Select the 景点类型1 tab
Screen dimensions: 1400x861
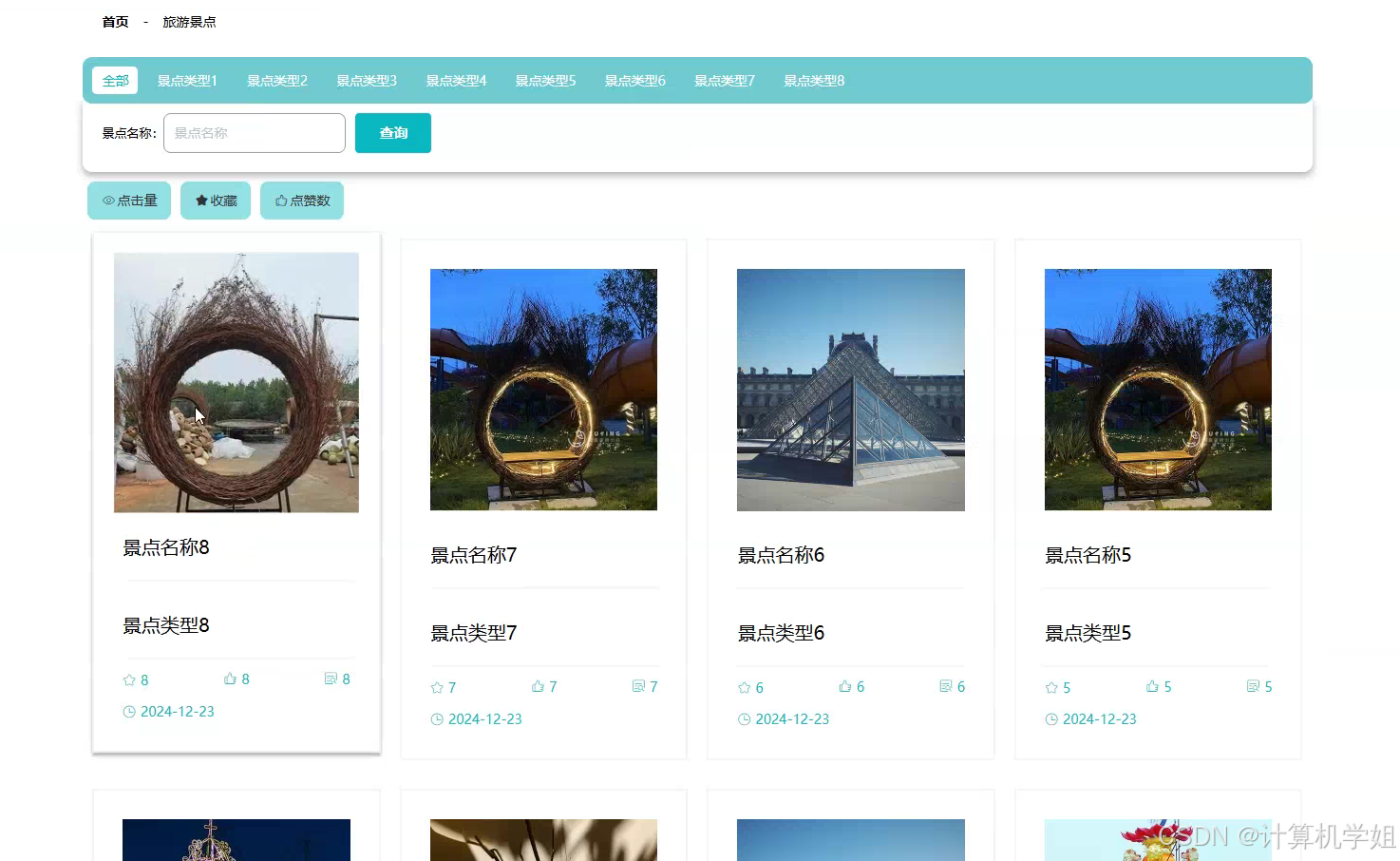(x=187, y=81)
